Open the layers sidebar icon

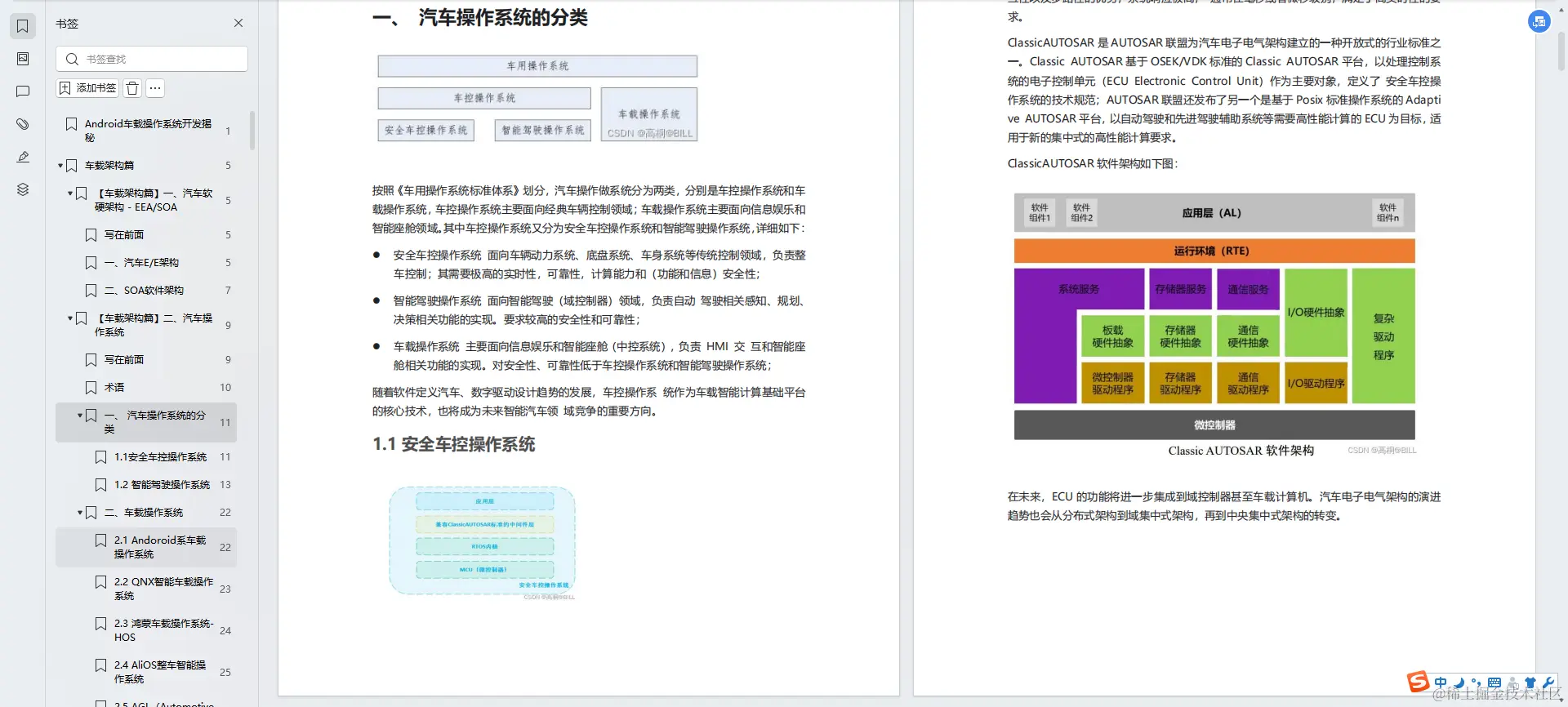[x=23, y=189]
